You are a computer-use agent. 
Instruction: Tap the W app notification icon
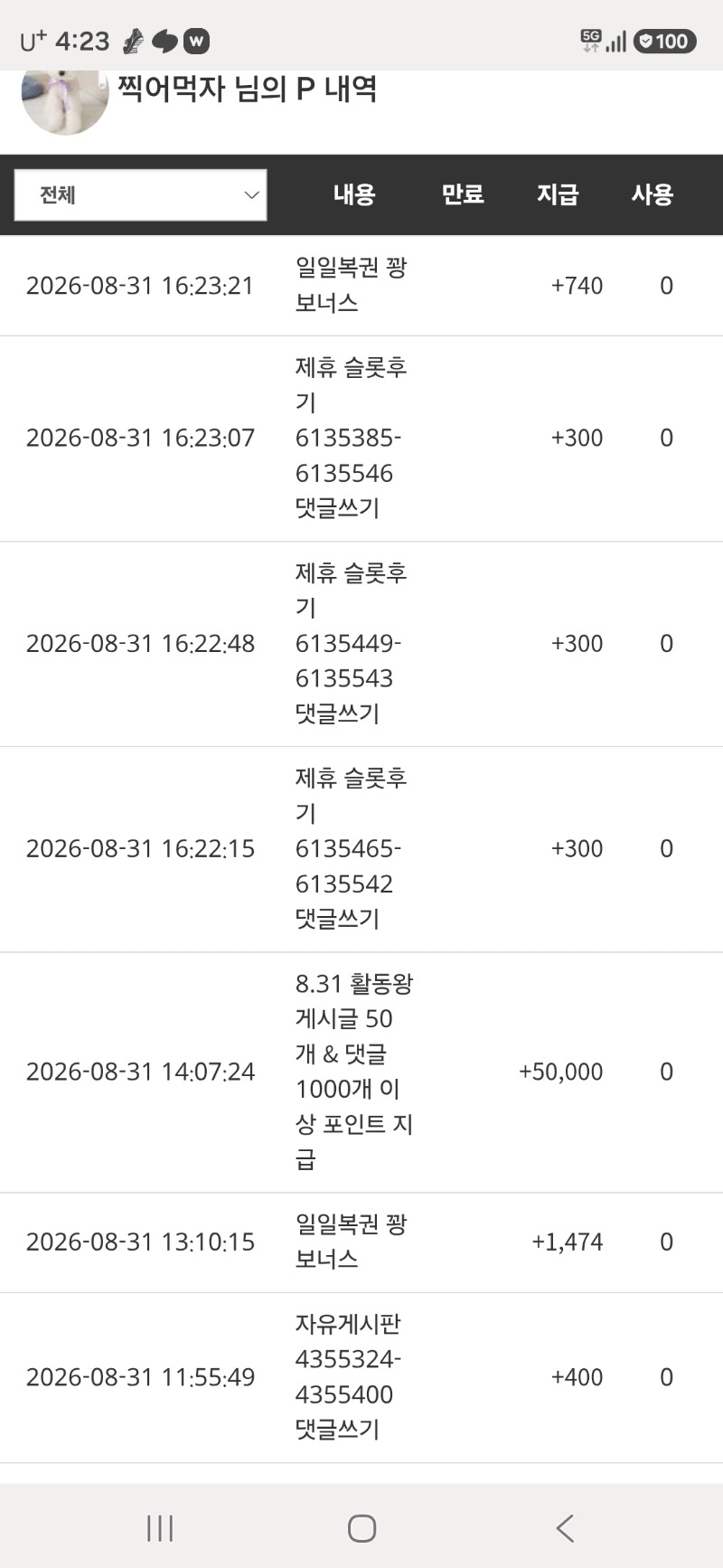[196, 41]
